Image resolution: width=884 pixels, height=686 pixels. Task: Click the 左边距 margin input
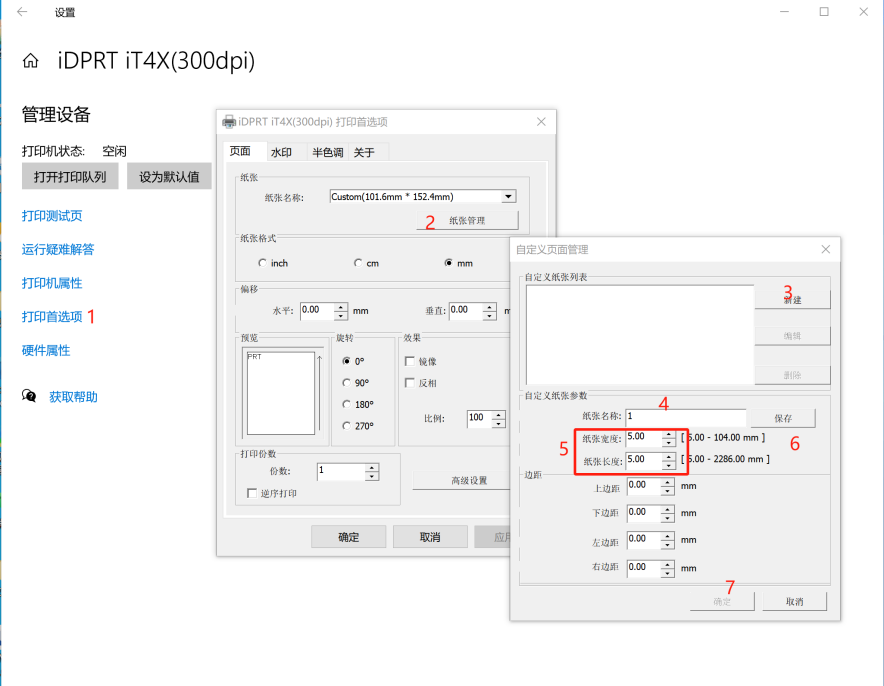click(x=643, y=540)
